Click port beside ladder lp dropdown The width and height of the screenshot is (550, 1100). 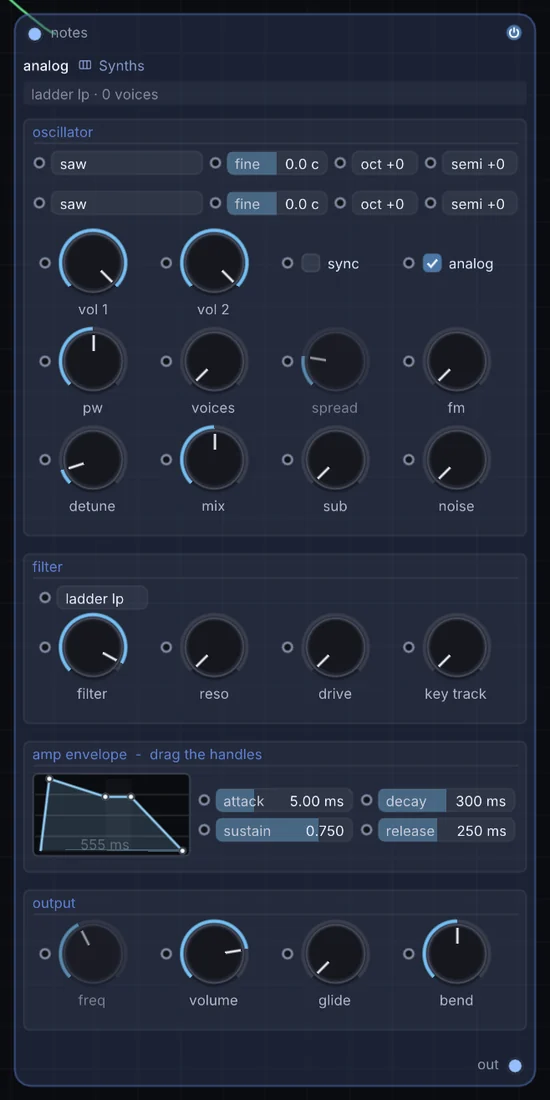click(x=46, y=597)
